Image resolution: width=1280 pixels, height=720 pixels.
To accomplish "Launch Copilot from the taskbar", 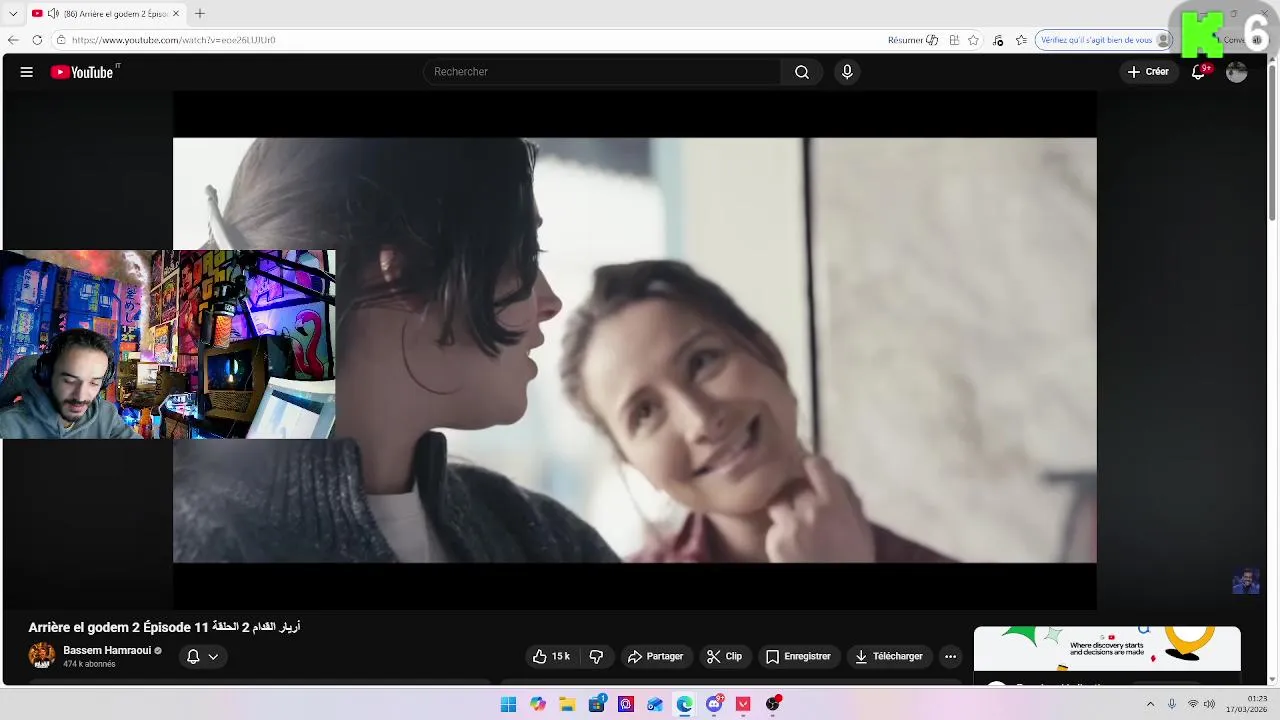I will point(538,704).
